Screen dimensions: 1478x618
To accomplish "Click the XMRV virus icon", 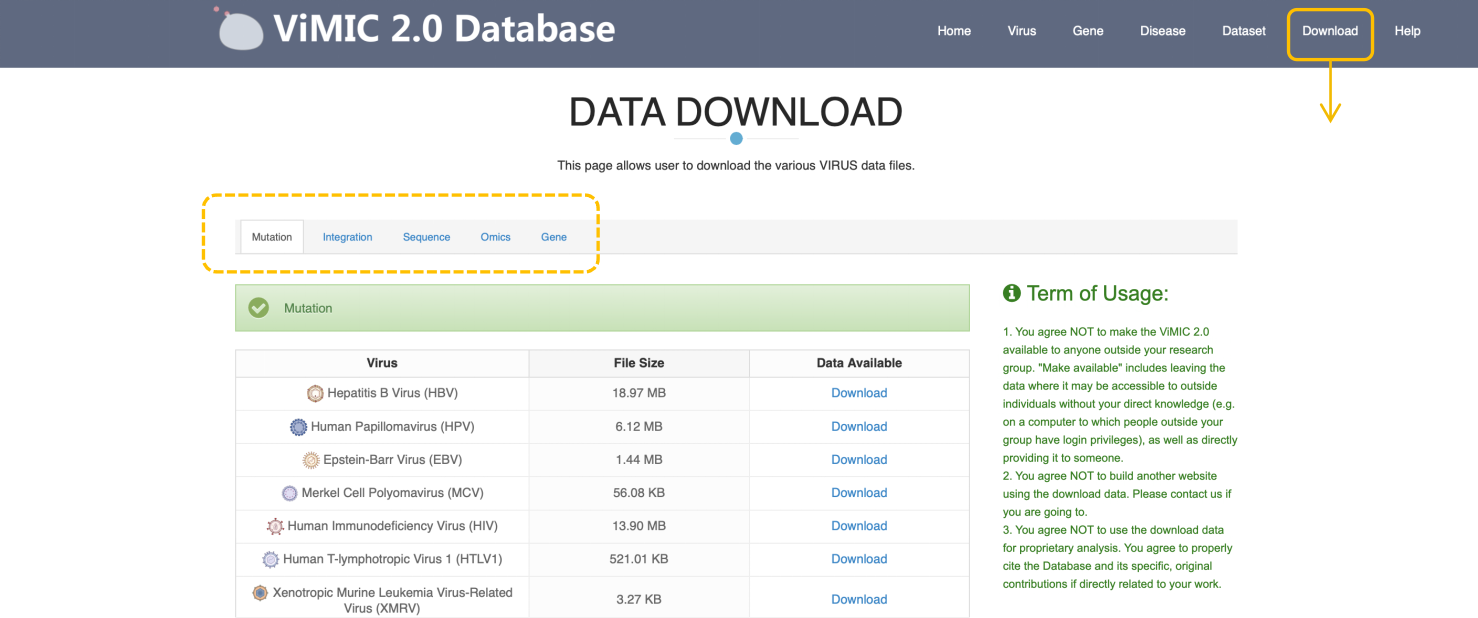I will tap(260, 593).
